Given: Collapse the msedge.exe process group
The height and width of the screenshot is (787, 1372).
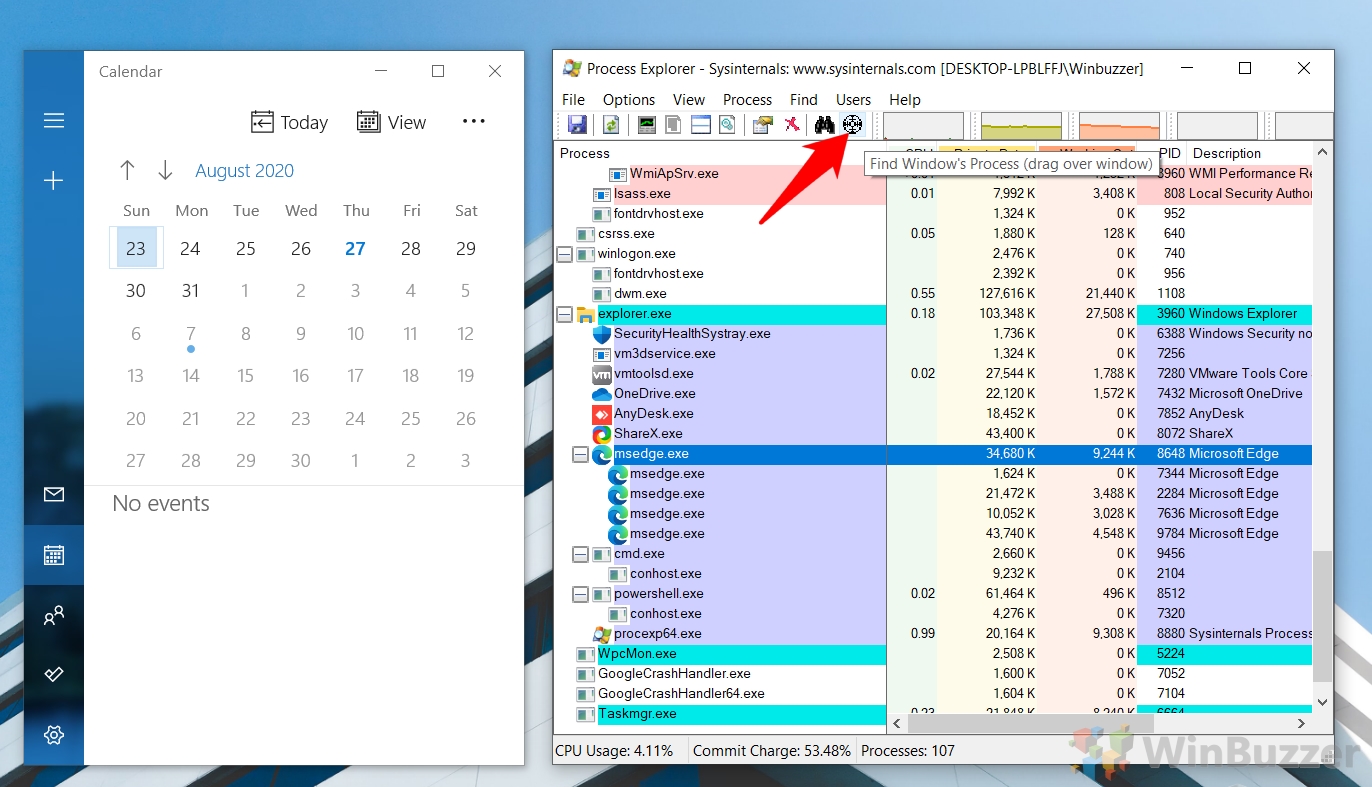Looking at the screenshot, I should pyautogui.click(x=580, y=453).
